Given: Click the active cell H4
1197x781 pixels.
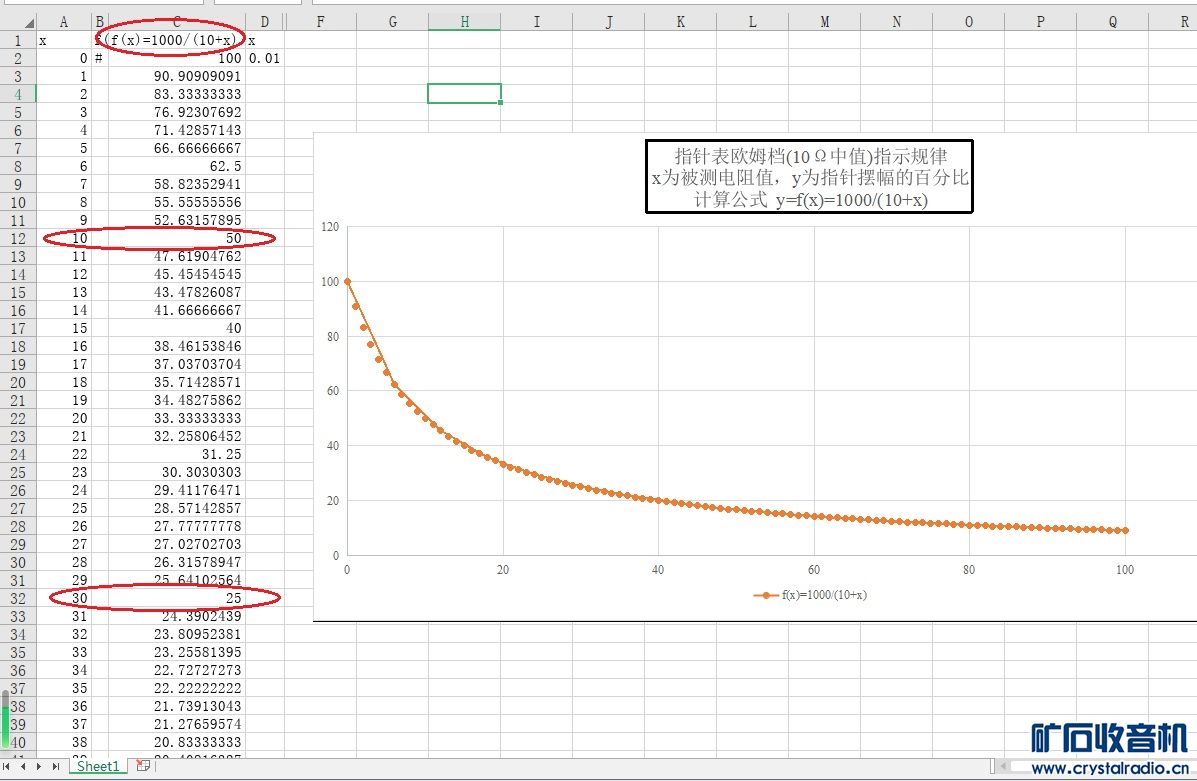Looking at the screenshot, I should click(x=464, y=94).
